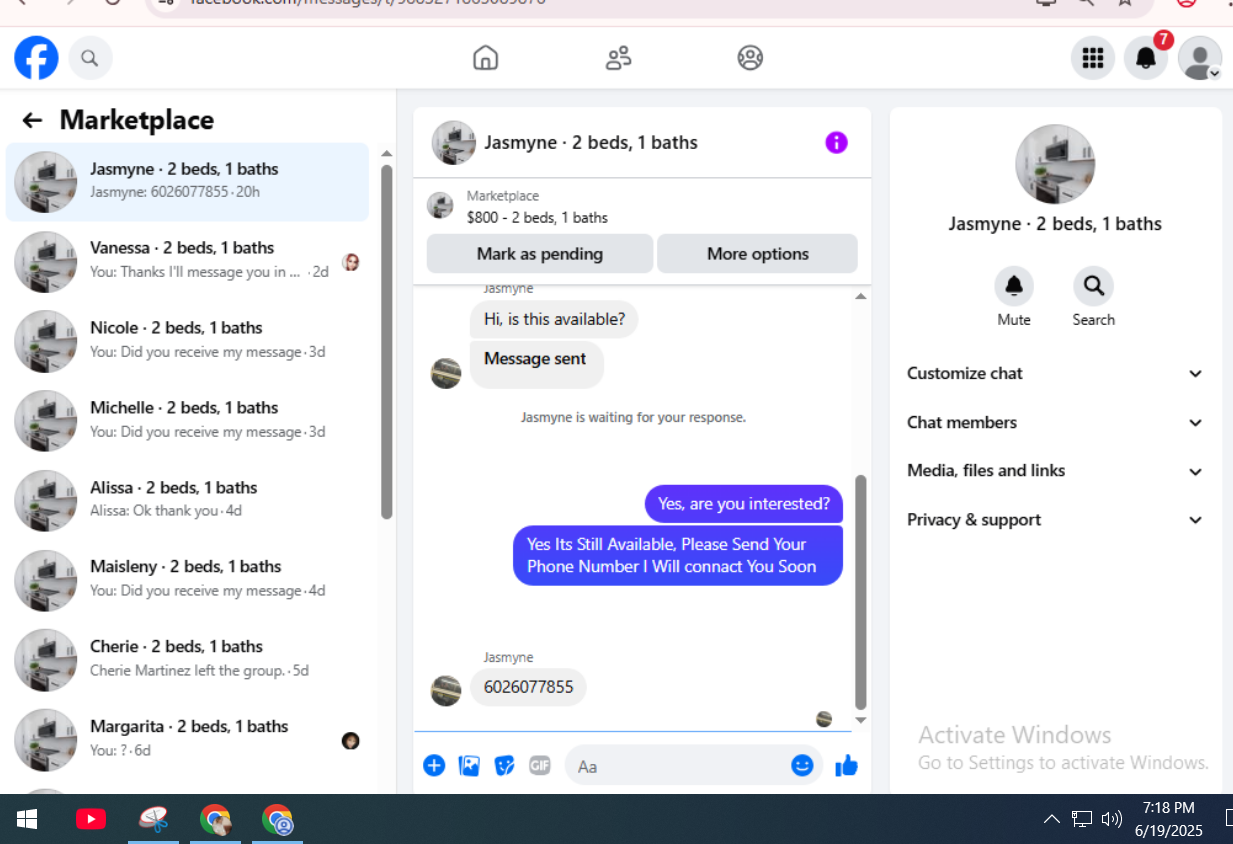Image resolution: width=1233 pixels, height=844 pixels.
Task: Attach a file using the photo icon
Action: [469, 766]
